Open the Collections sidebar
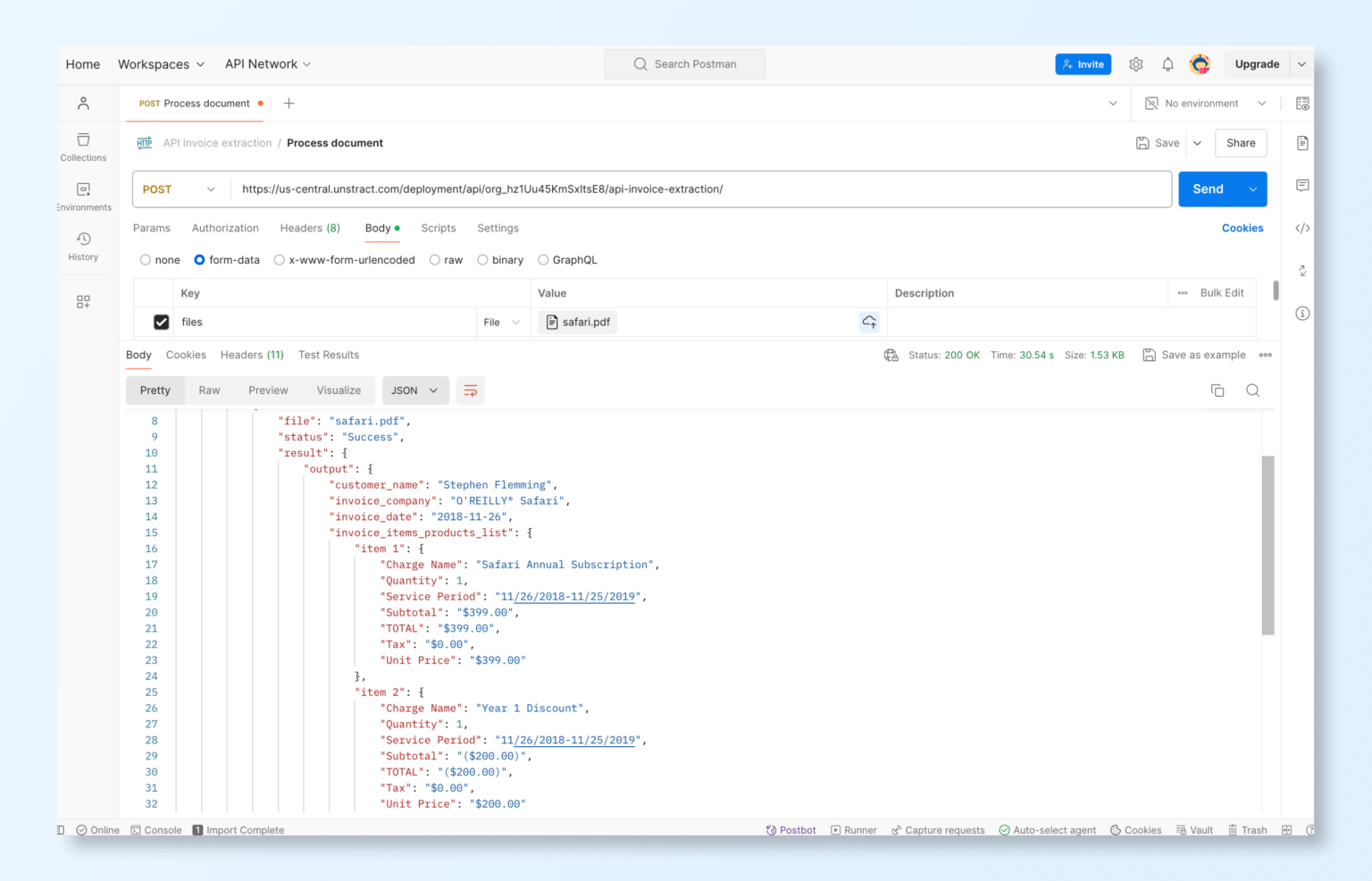The image size is (1372, 881). (83, 146)
